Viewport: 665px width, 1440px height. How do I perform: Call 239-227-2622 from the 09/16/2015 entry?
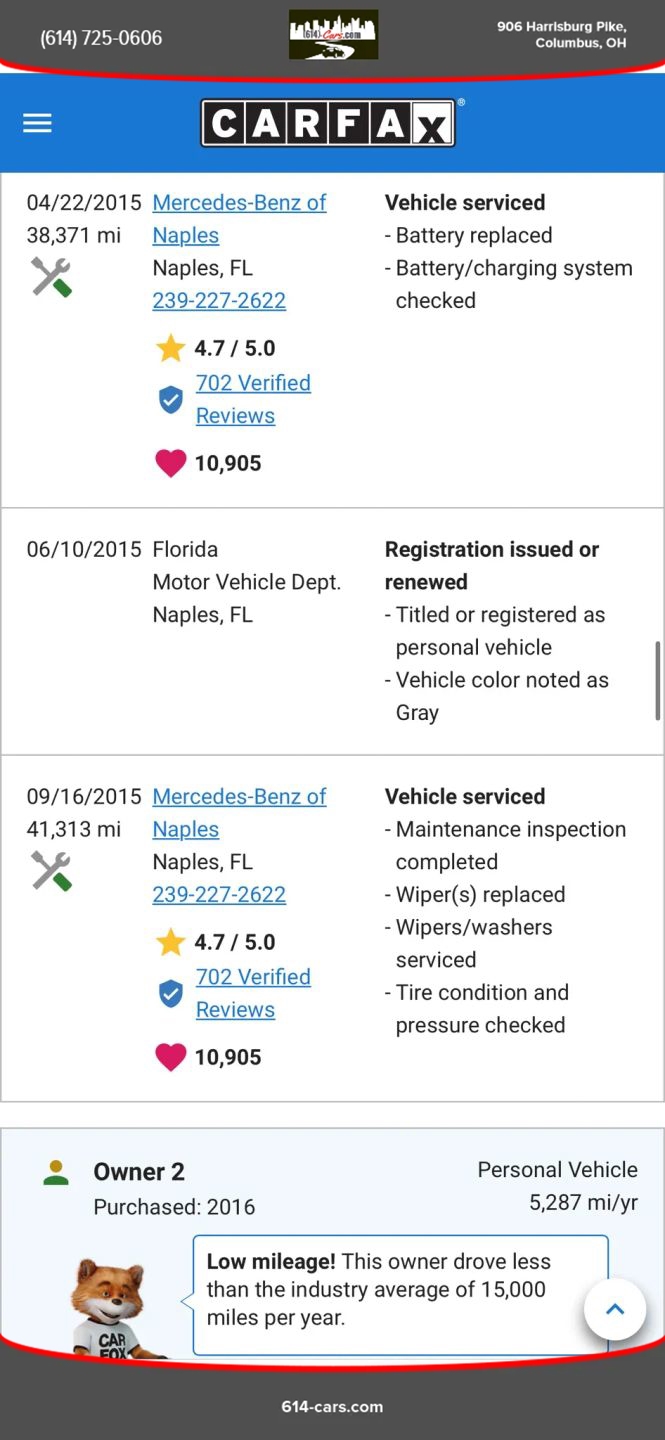click(219, 895)
